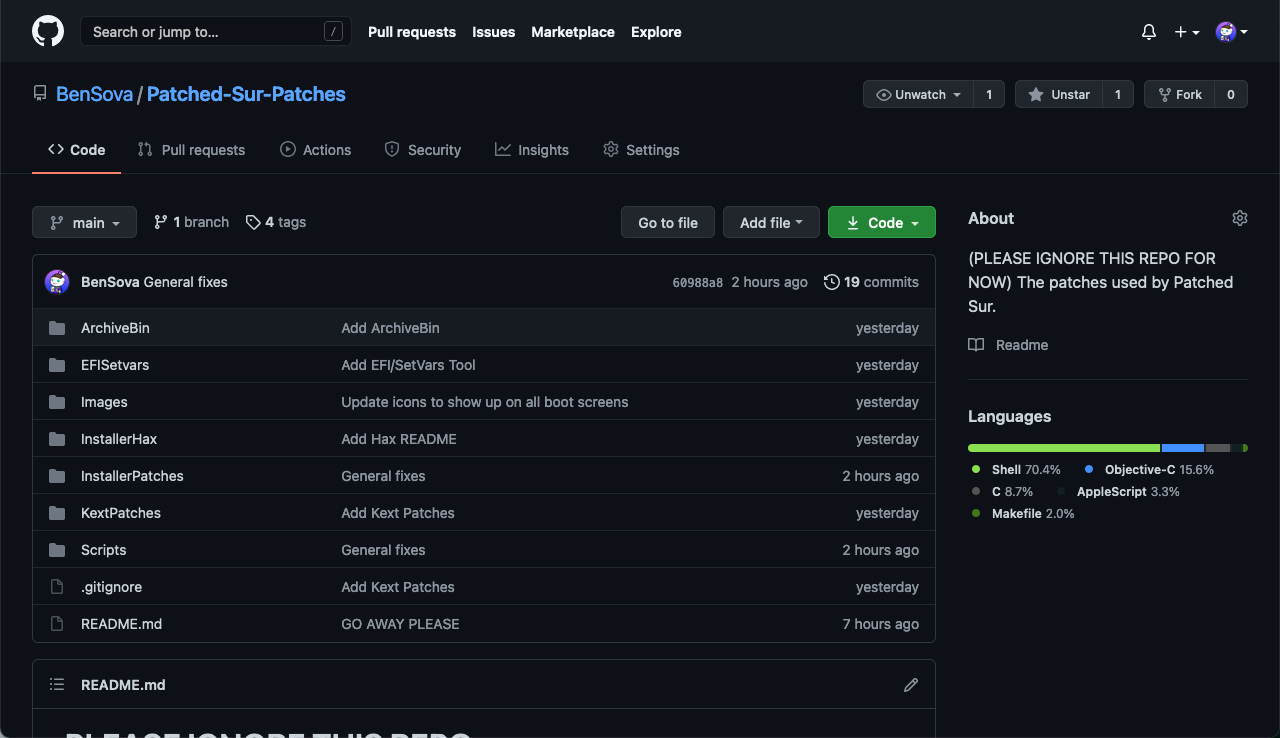Click the GitHub logo home icon
The image size is (1280, 738).
48,31
